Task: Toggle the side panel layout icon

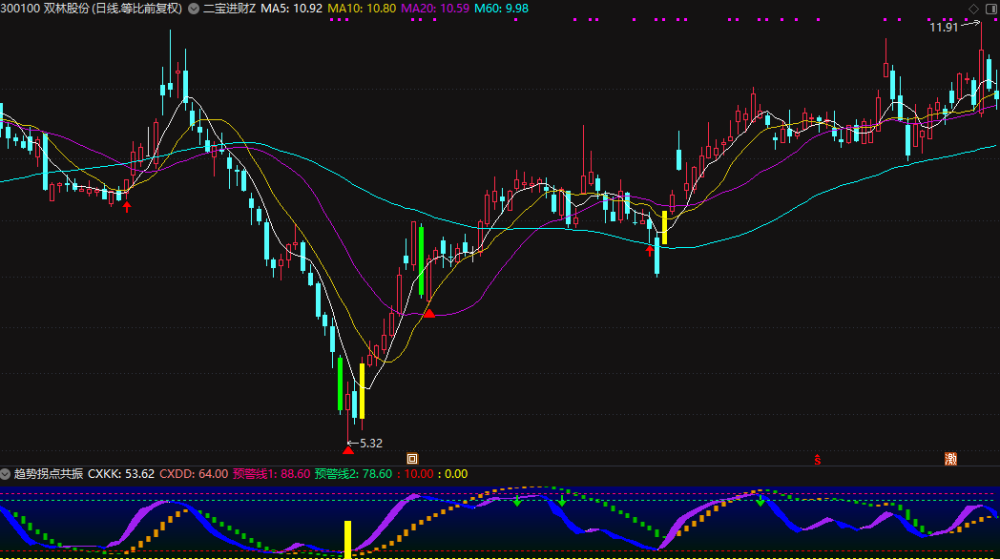Action: pos(991,9)
